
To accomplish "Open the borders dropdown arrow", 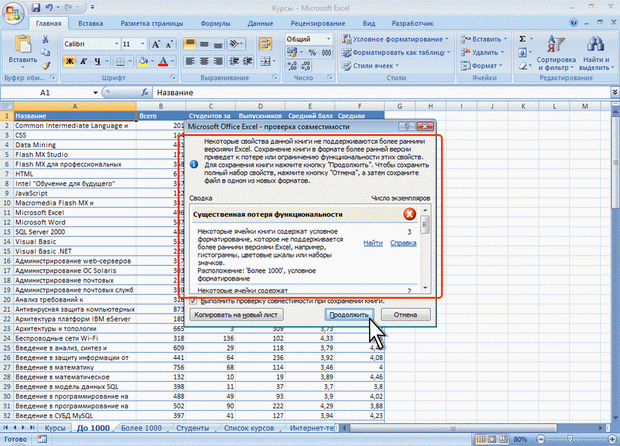I will 130,61.
